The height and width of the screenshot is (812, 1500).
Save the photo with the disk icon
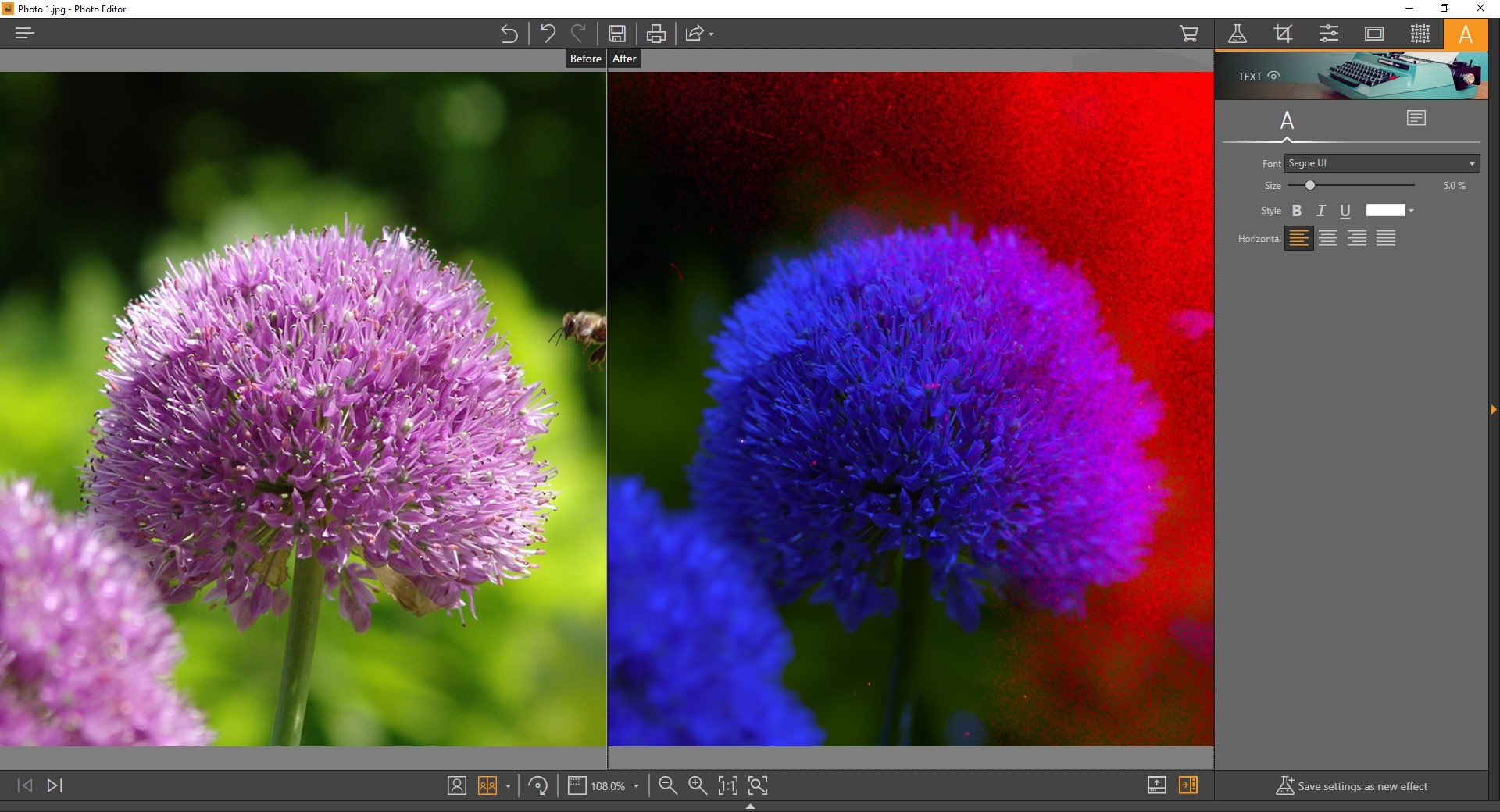[x=617, y=34]
